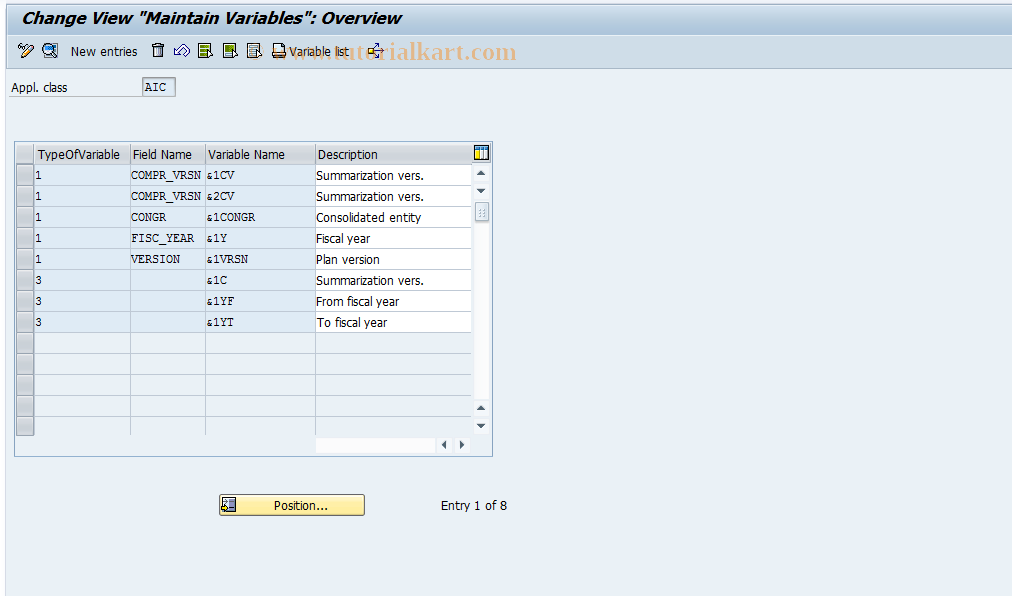Click the lower scroll-up arrow near table bottom
Image resolution: width=1012 pixels, height=596 pixels.
point(481,408)
